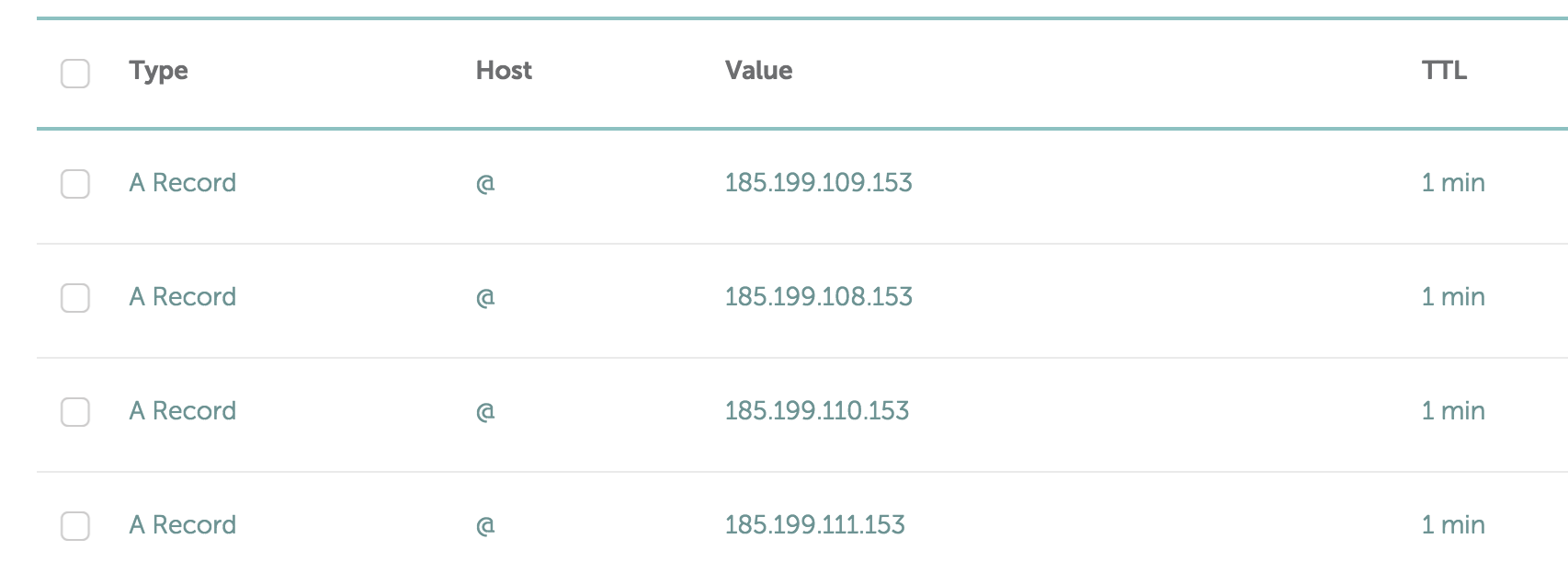Screen dimensions: 1568x585
Task: Edit the value 185.199.109.153
Action: point(818,182)
